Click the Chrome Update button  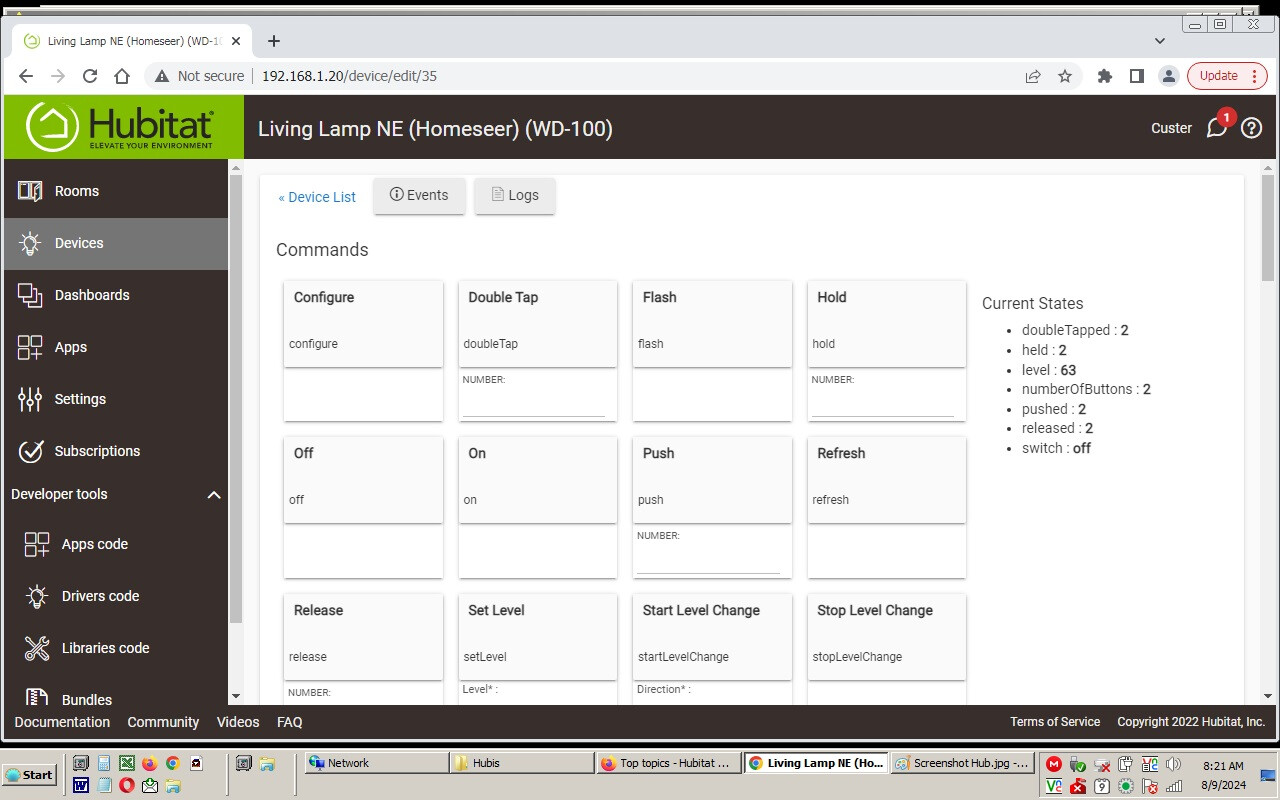(1227, 76)
